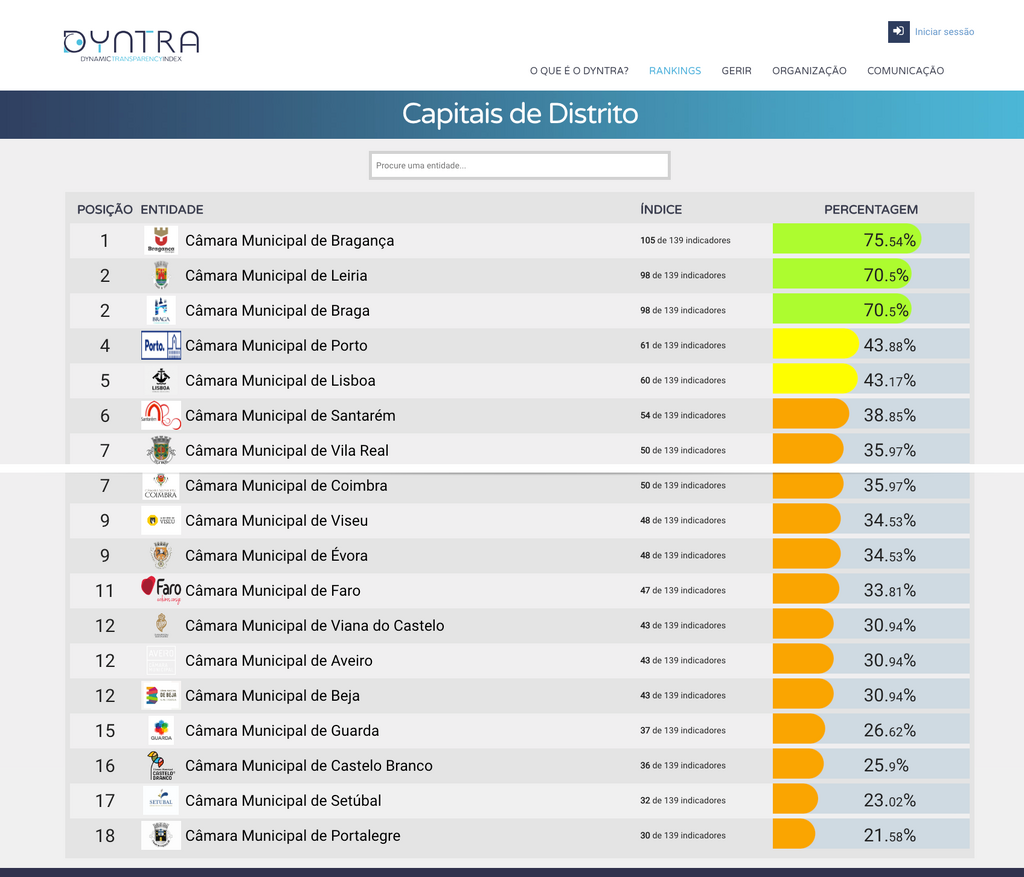This screenshot has height=877, width=1024.
Task: Click the Faro municipality logo
Action: (161, 590)
